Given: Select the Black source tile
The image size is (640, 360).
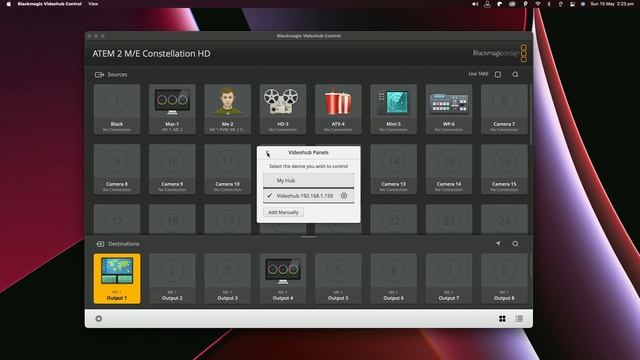Looking at the screenshot, I should point(117,109).
